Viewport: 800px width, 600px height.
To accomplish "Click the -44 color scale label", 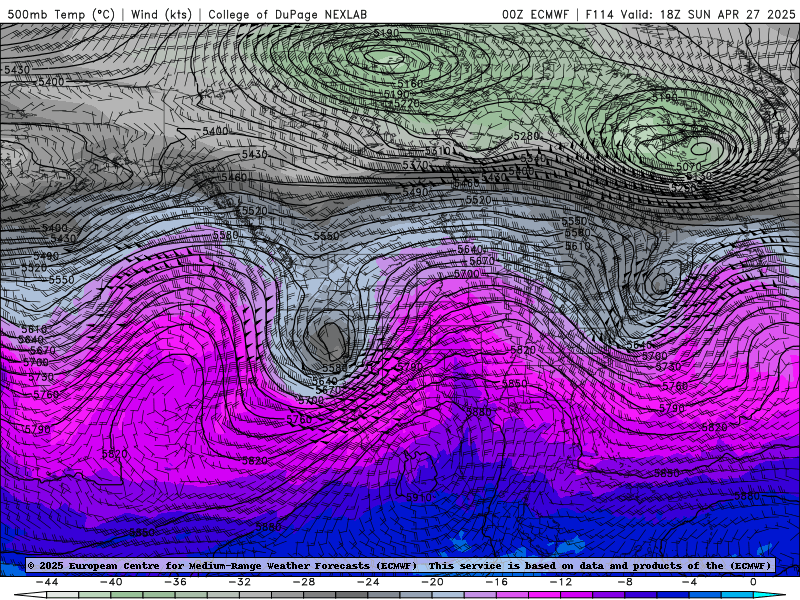I will click(47, 582).
